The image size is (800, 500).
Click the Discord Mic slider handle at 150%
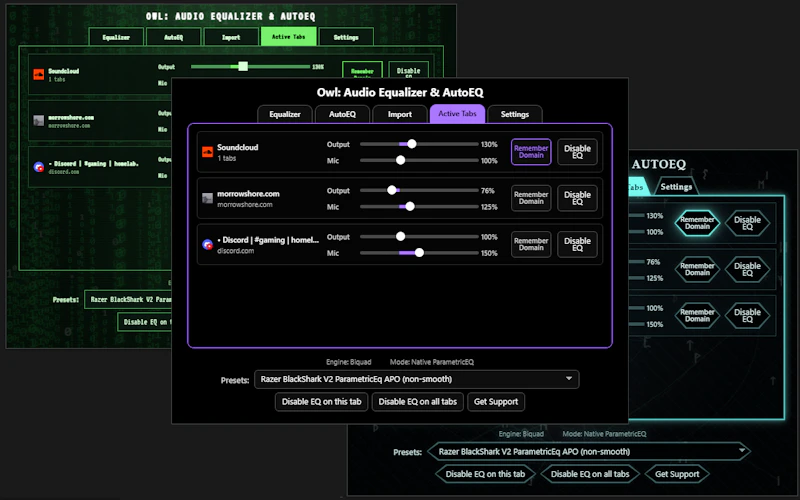419,253
